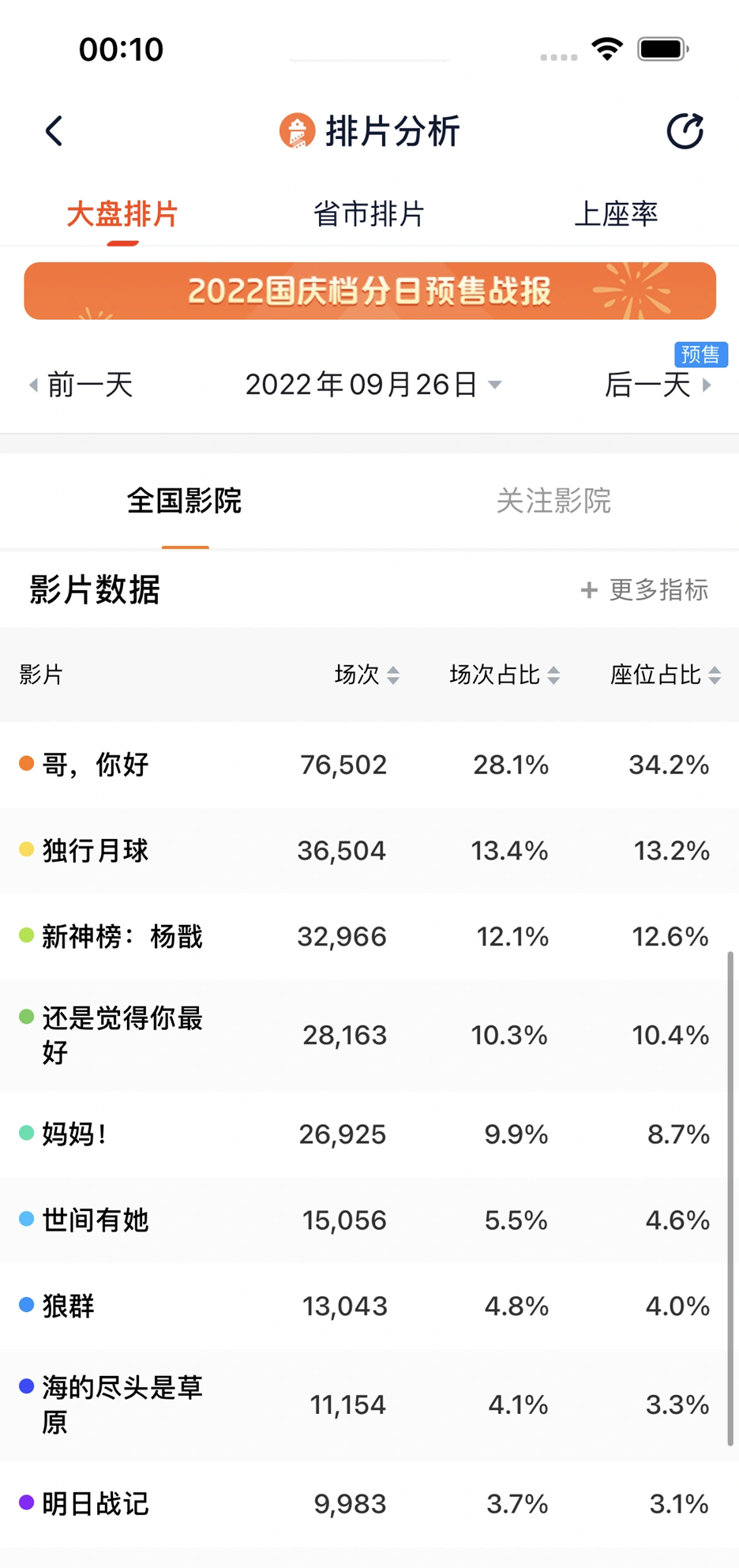Click the orange dot beside 哥，你好
The height and width of the screenshot is (1568, 739).
point(25,763)
